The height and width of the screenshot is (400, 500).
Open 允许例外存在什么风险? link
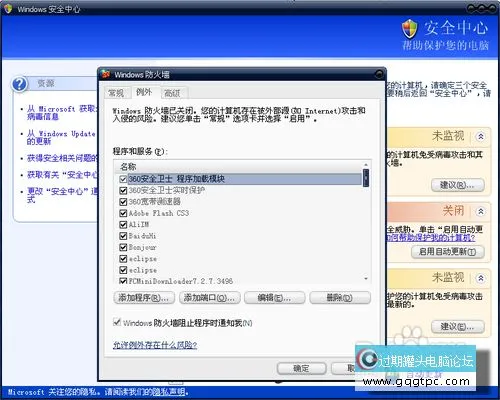[x=155, y=345]
